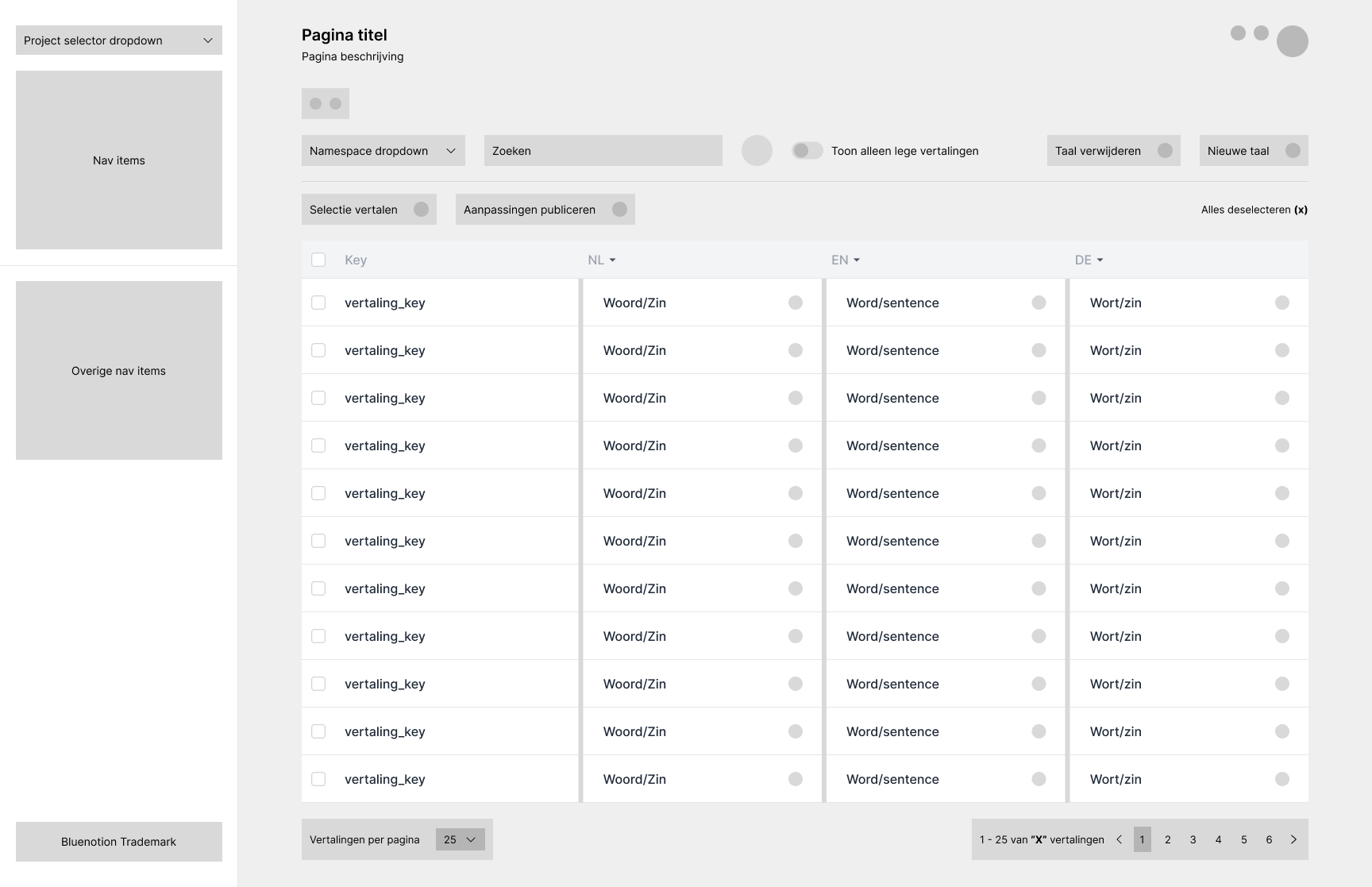Screen dimensions: 1372x887
Task: Open the Vertalingen per pagina dropdown showing 25
Action: (460, 839)
